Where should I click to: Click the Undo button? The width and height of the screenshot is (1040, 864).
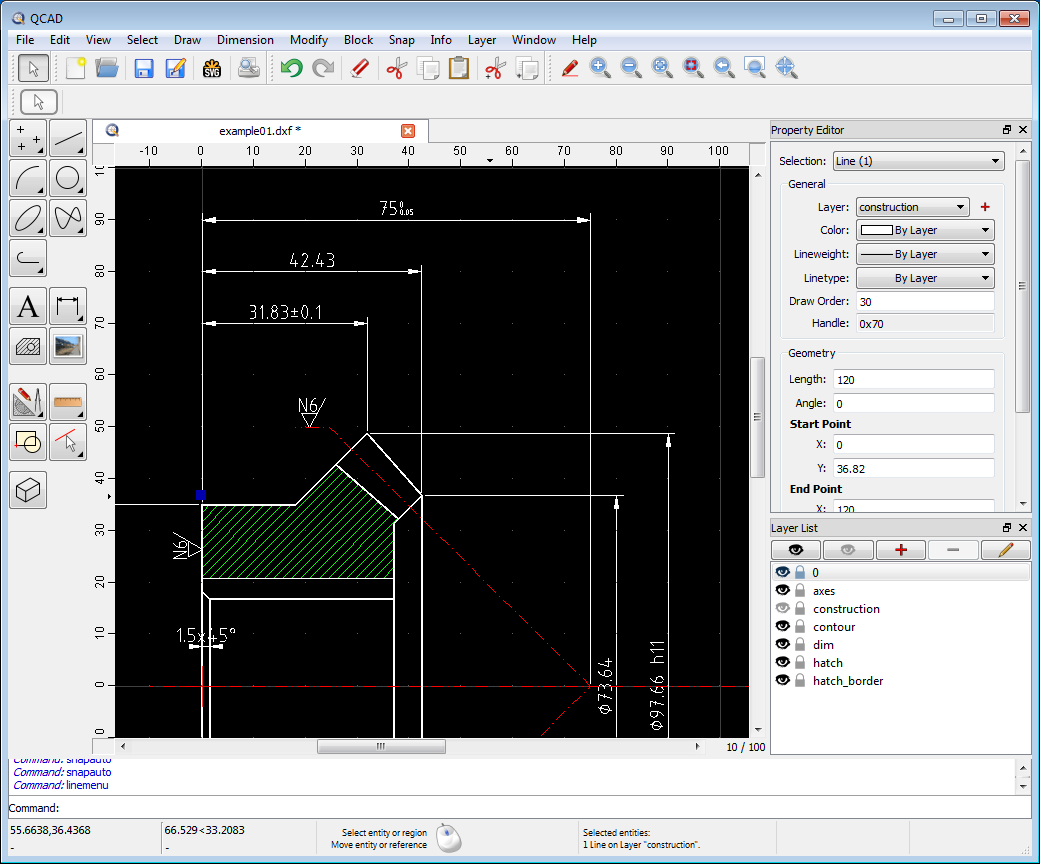coord(291,68)
